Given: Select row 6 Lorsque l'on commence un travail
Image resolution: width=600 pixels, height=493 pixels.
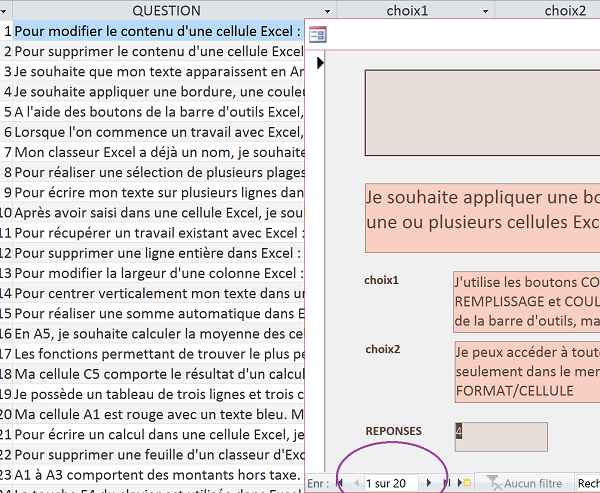Looking at the screenshot, I should click(158, 132).
